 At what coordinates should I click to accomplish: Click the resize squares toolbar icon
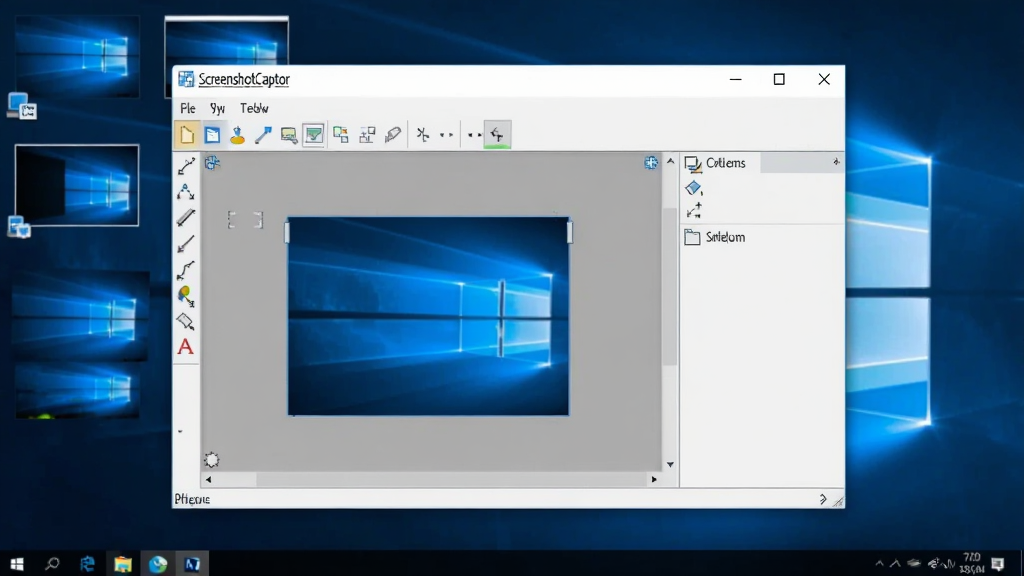pos(367,135)
